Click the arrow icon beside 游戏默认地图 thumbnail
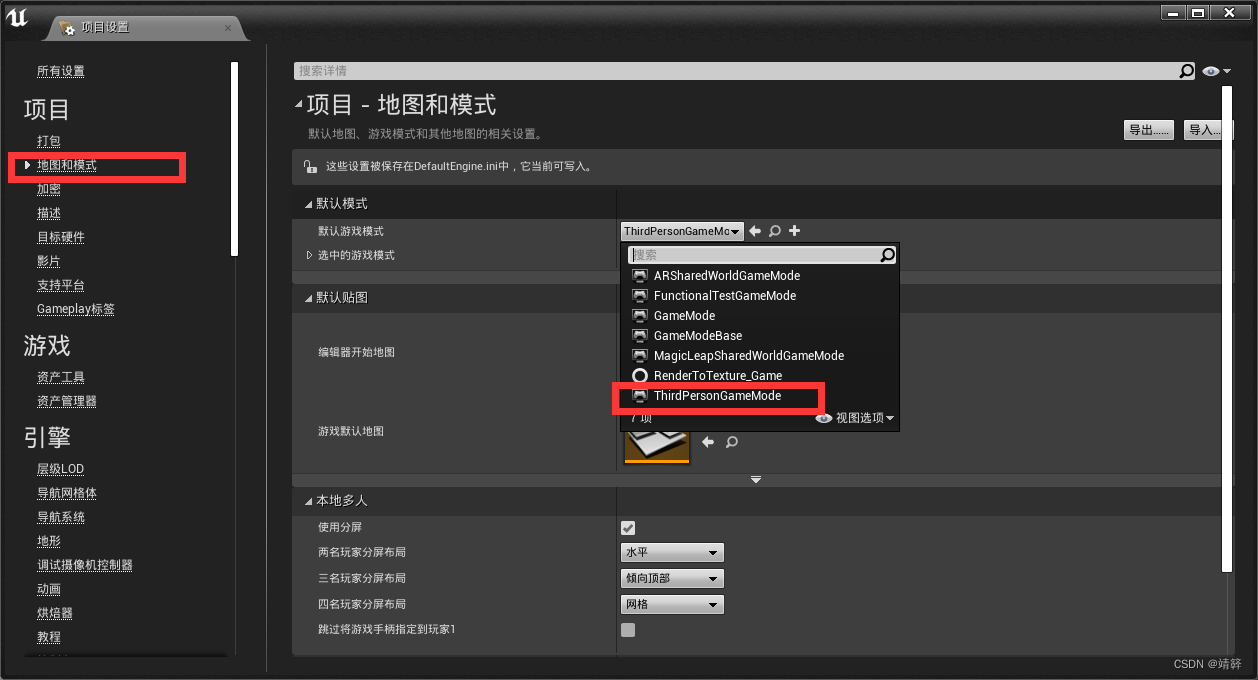 pyautogui.click(x=708, y=442)
